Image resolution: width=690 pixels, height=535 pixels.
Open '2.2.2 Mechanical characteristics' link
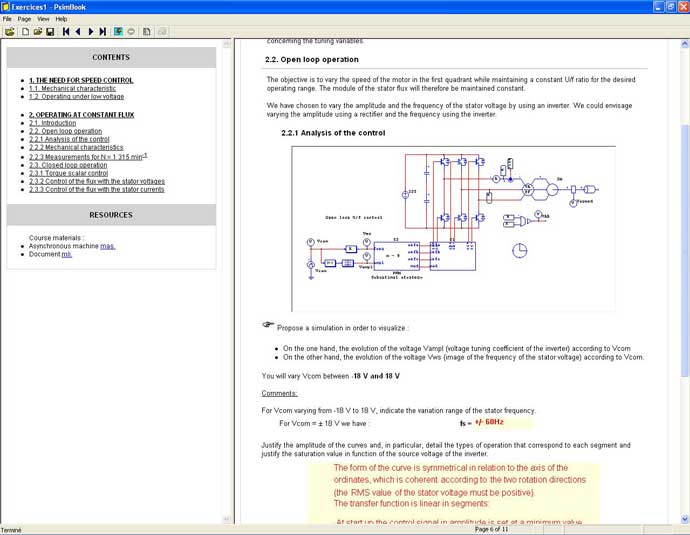click(76, 147)
